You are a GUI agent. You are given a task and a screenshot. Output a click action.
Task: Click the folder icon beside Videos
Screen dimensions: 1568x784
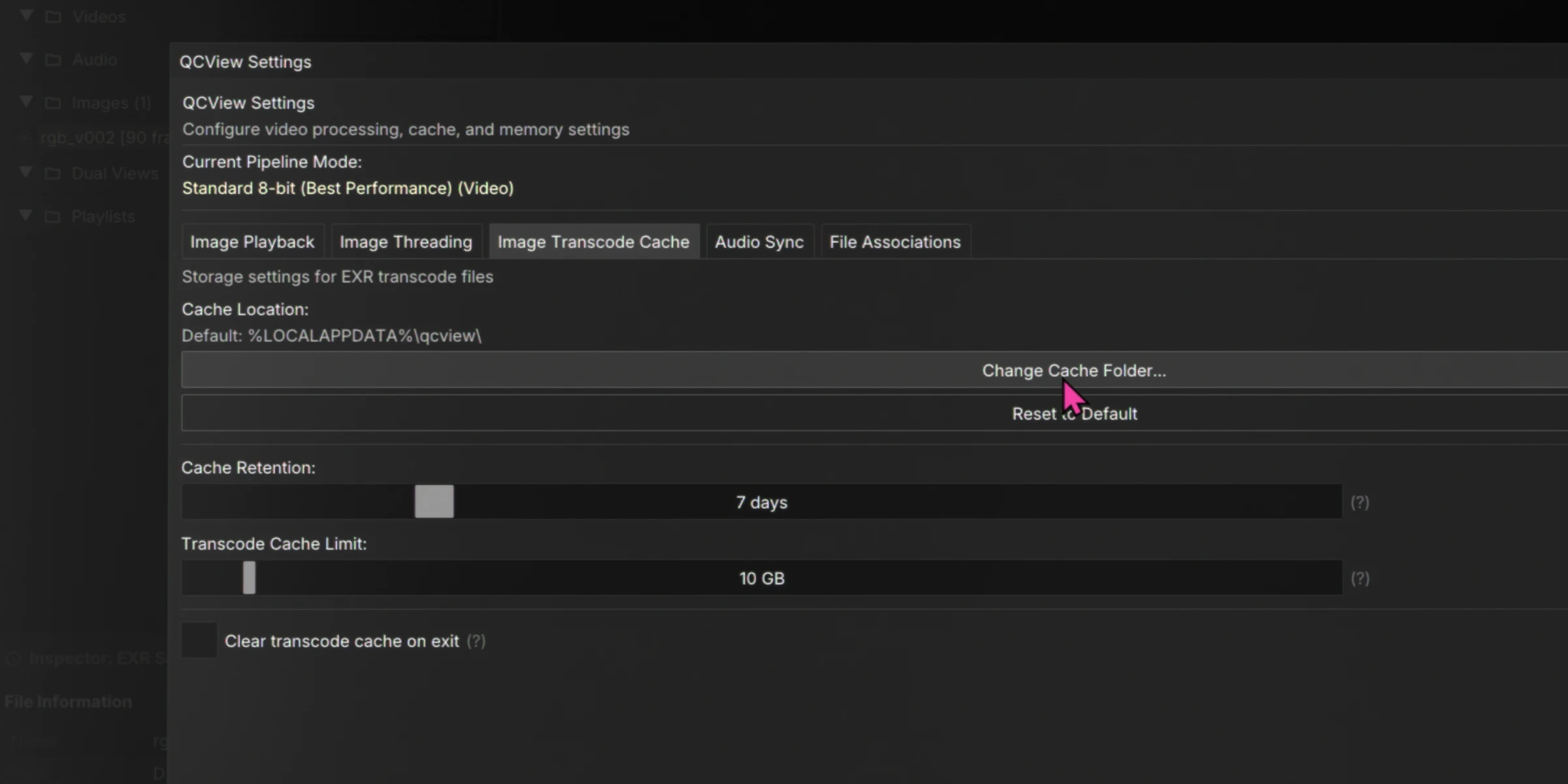pos(54,16)
